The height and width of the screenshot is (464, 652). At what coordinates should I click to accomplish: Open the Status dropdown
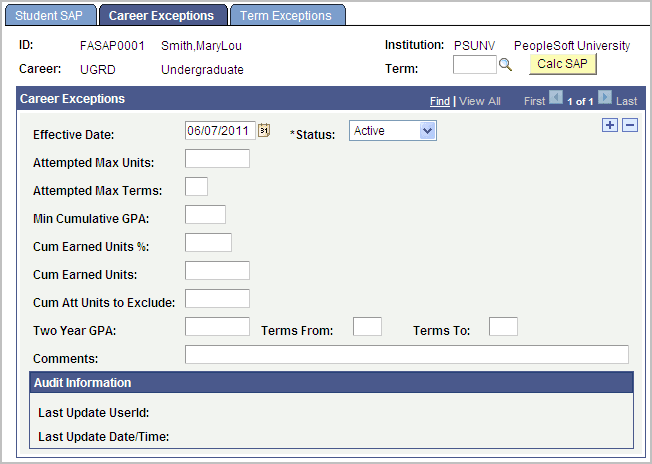pos(393,131)
